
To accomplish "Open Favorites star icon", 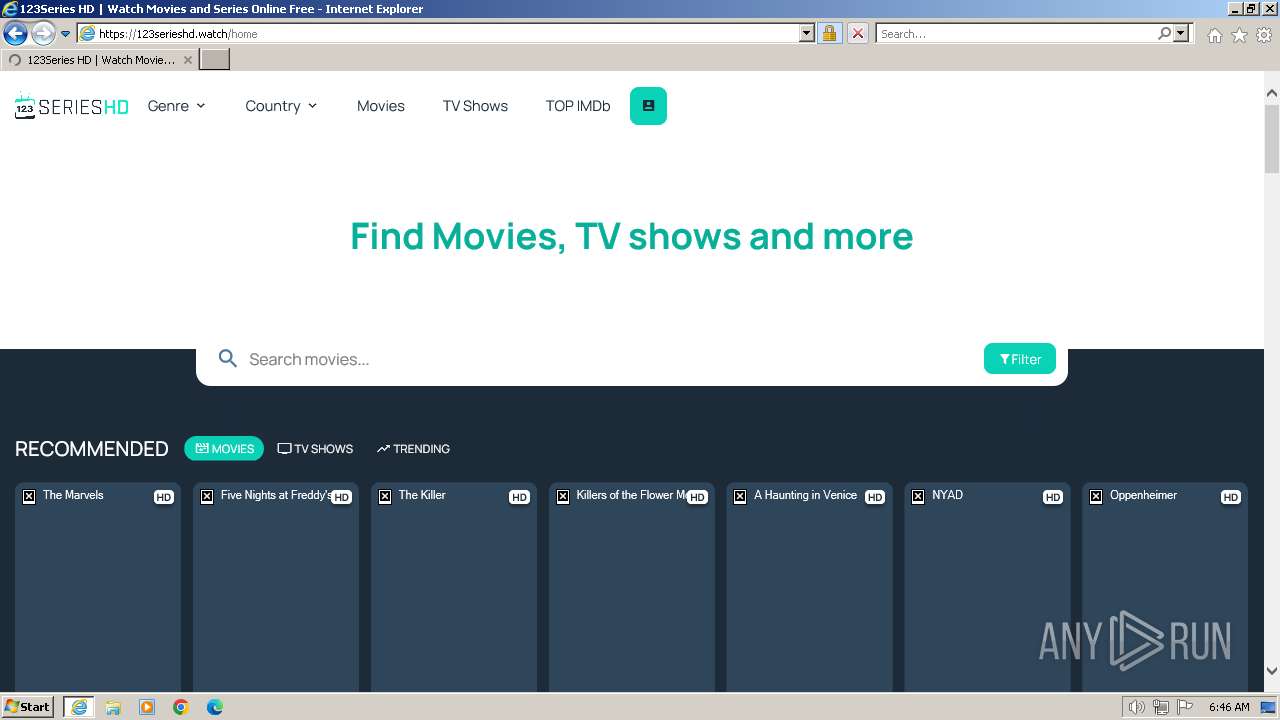I will [1239, 35].
